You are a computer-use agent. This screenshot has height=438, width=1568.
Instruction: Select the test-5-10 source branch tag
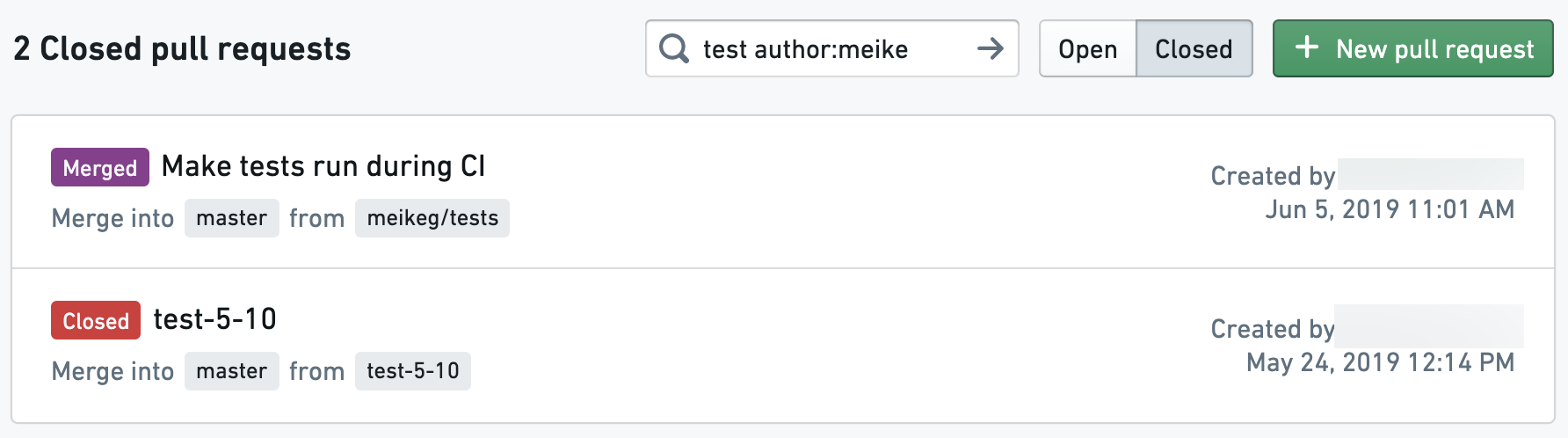point(413,371)
